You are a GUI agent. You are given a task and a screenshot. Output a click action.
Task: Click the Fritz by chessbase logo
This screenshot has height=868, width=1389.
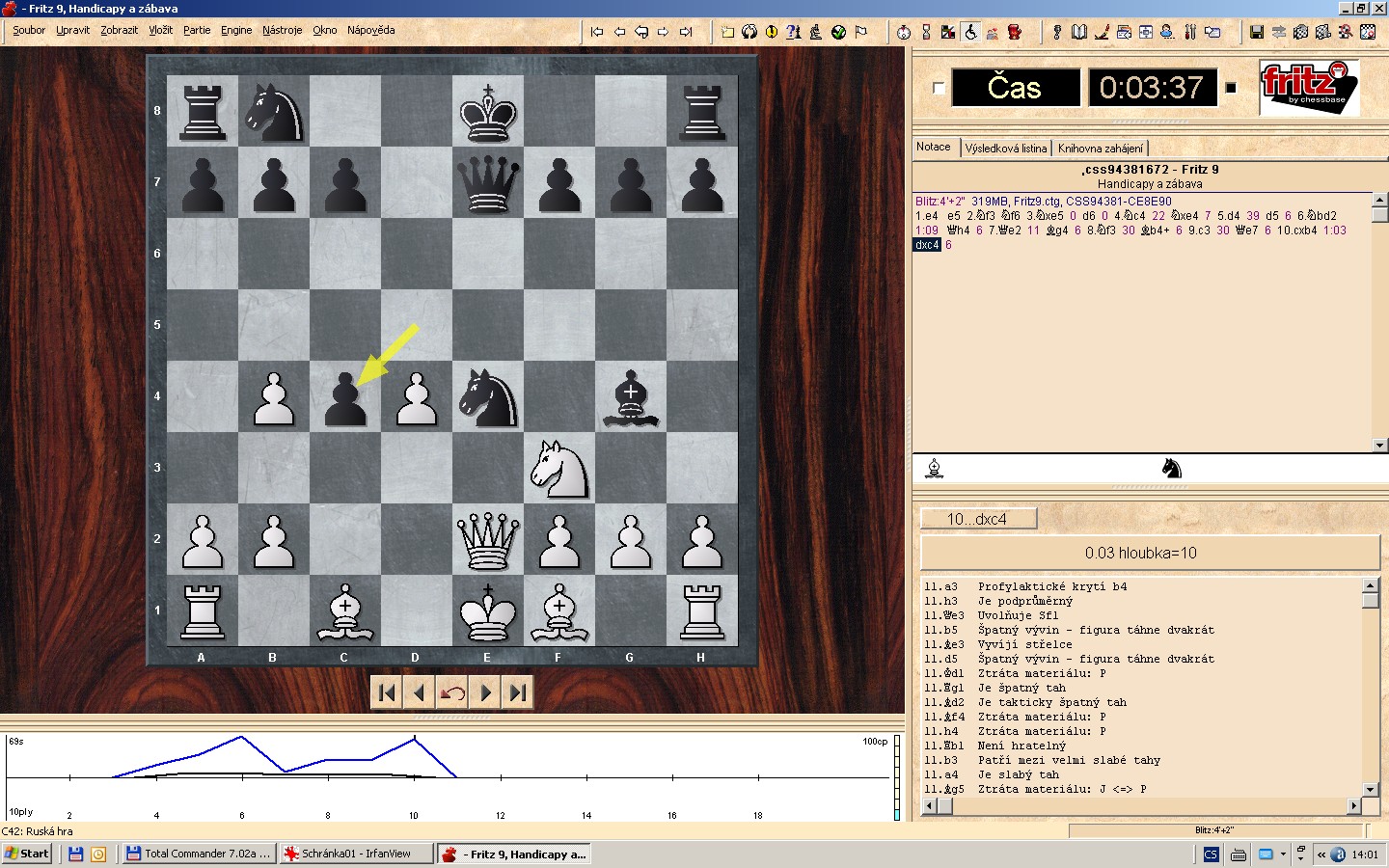1309,88
